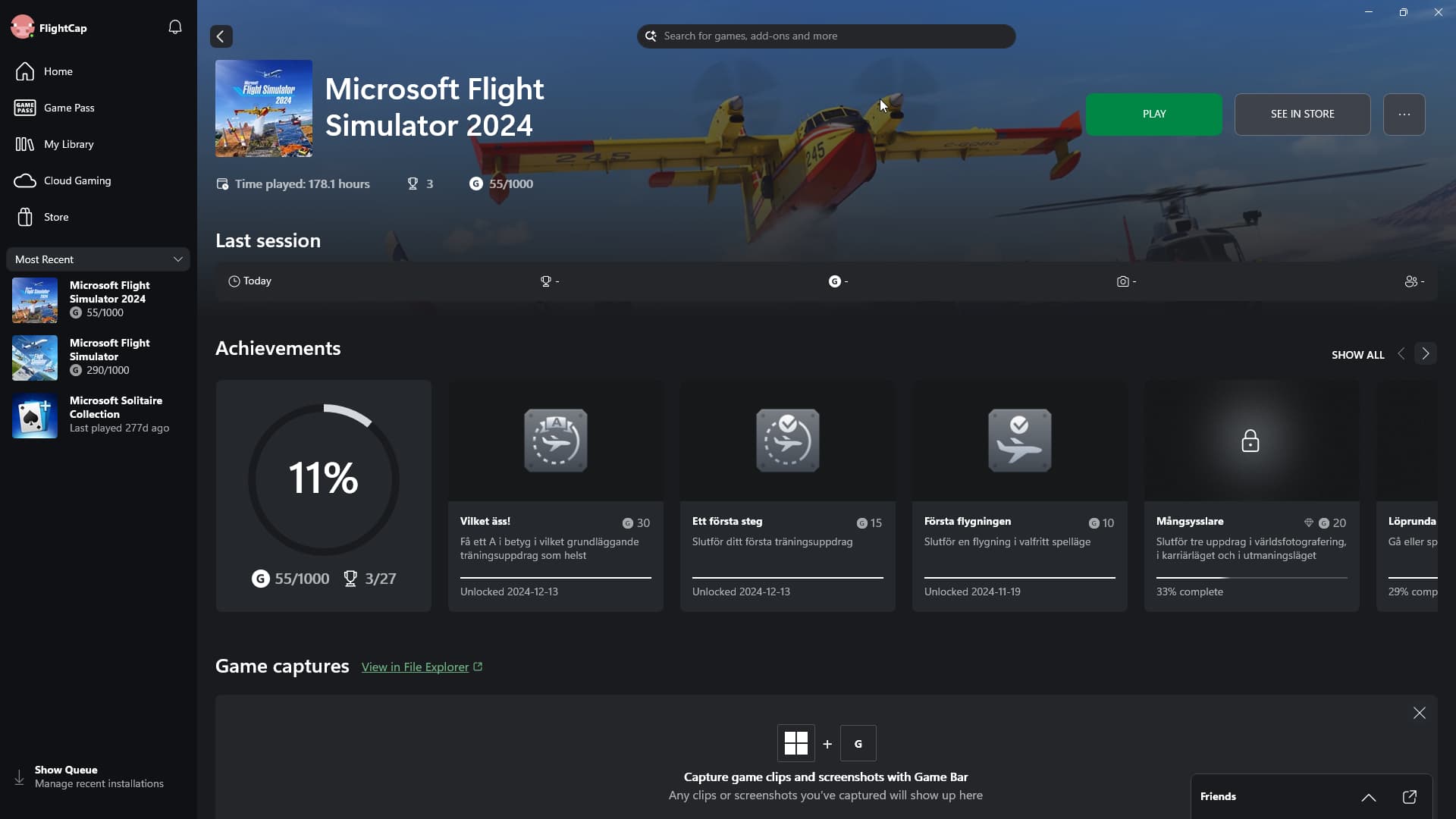Click the Home house icon
The width and height of the screenshot is (1456, 819).
click(x=25, y=71)
